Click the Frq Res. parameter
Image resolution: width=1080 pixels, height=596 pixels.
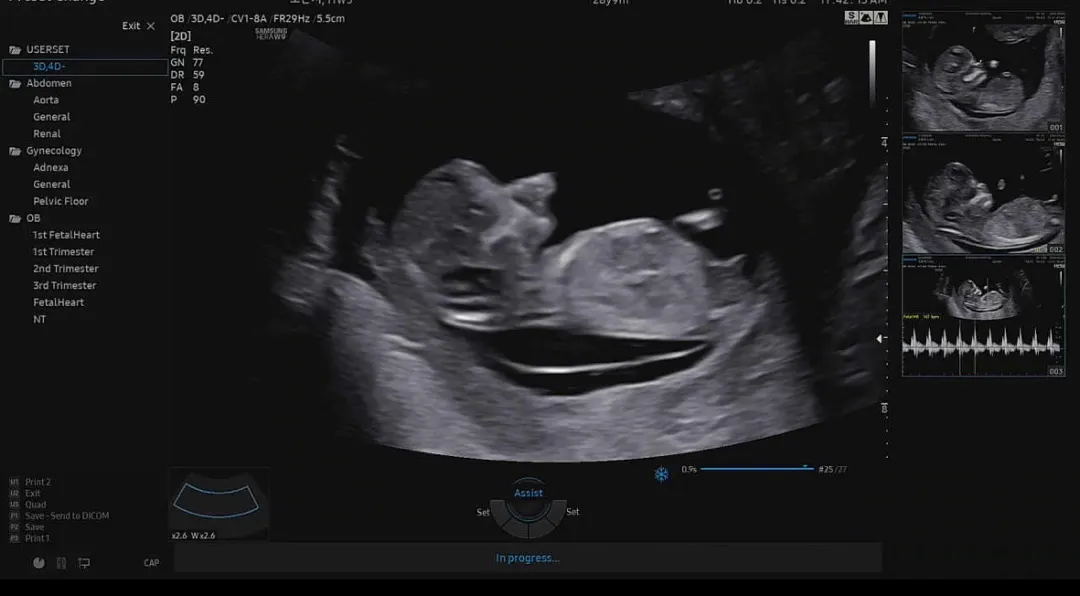coord(192,50)
